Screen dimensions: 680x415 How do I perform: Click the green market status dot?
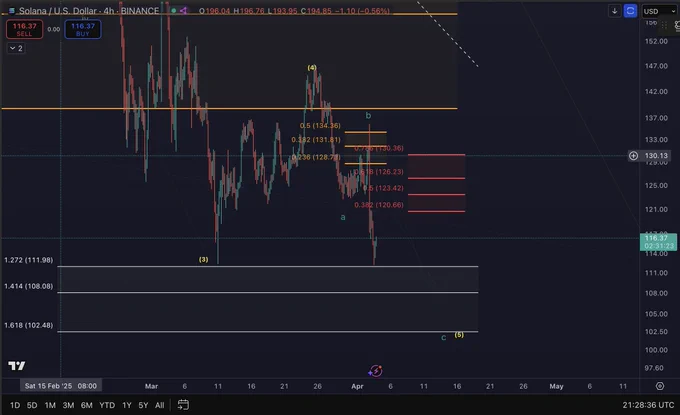tap(174, 10)
